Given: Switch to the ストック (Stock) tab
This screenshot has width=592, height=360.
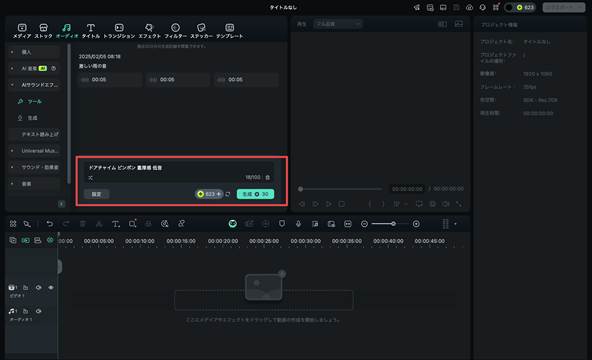Looking at the screenshot, I should coord(43,31).
